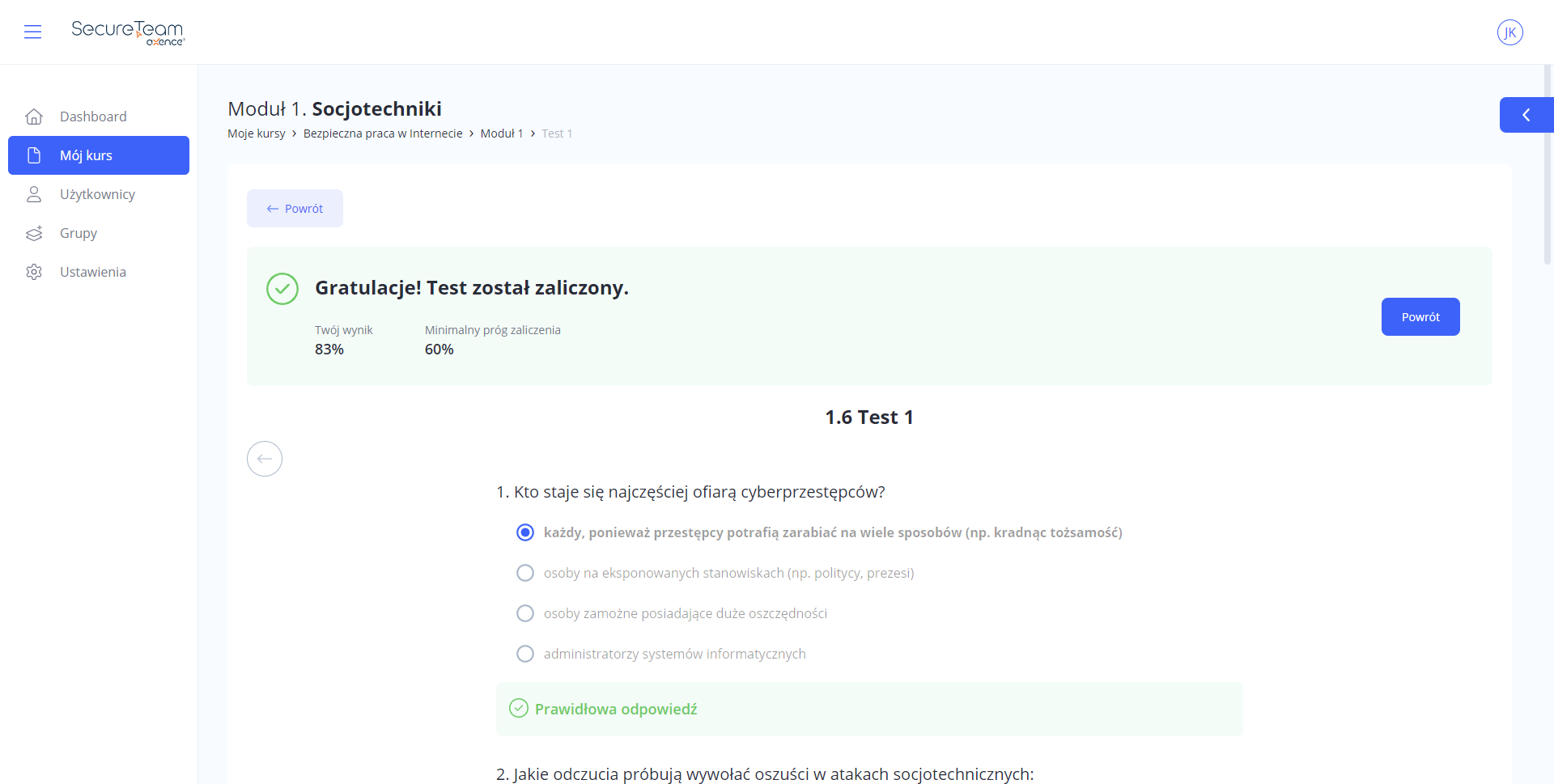Click the Ustawienia gear icon
1554x784 pixels.
[34, 272]
